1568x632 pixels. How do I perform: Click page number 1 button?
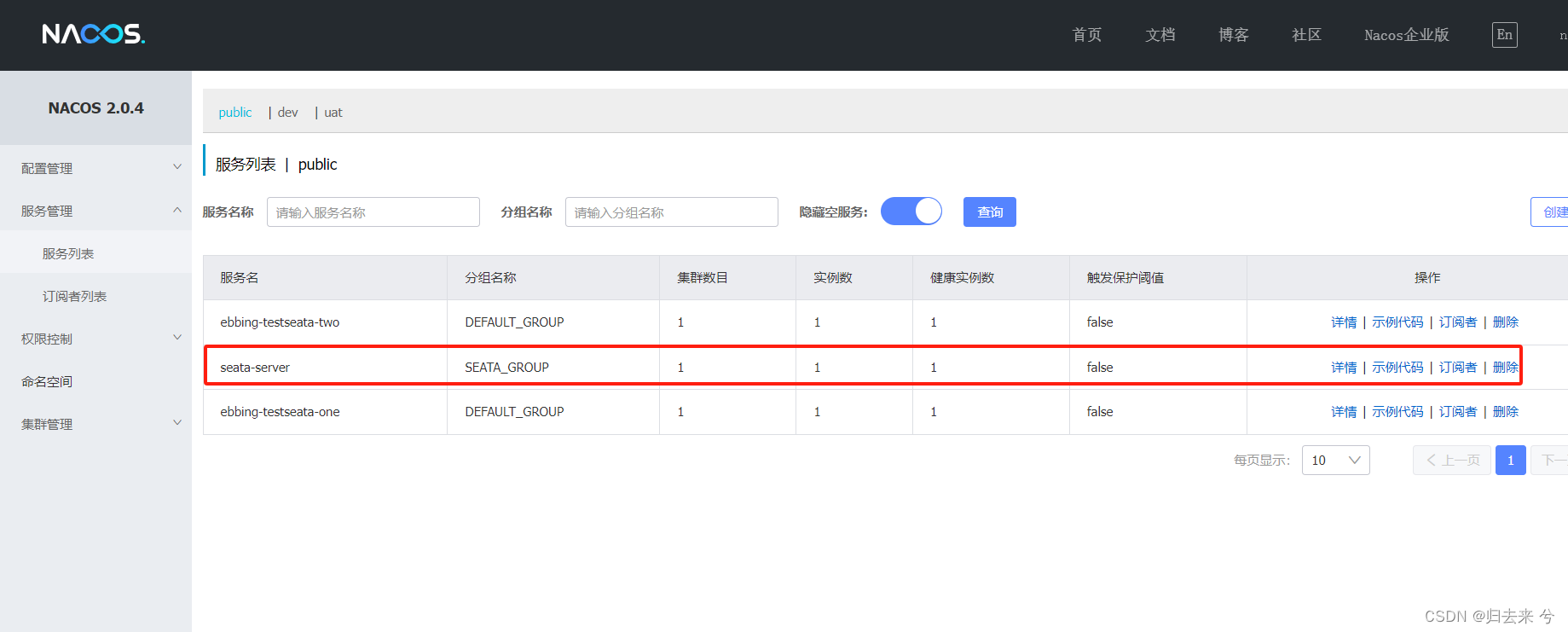[1511, 461]
